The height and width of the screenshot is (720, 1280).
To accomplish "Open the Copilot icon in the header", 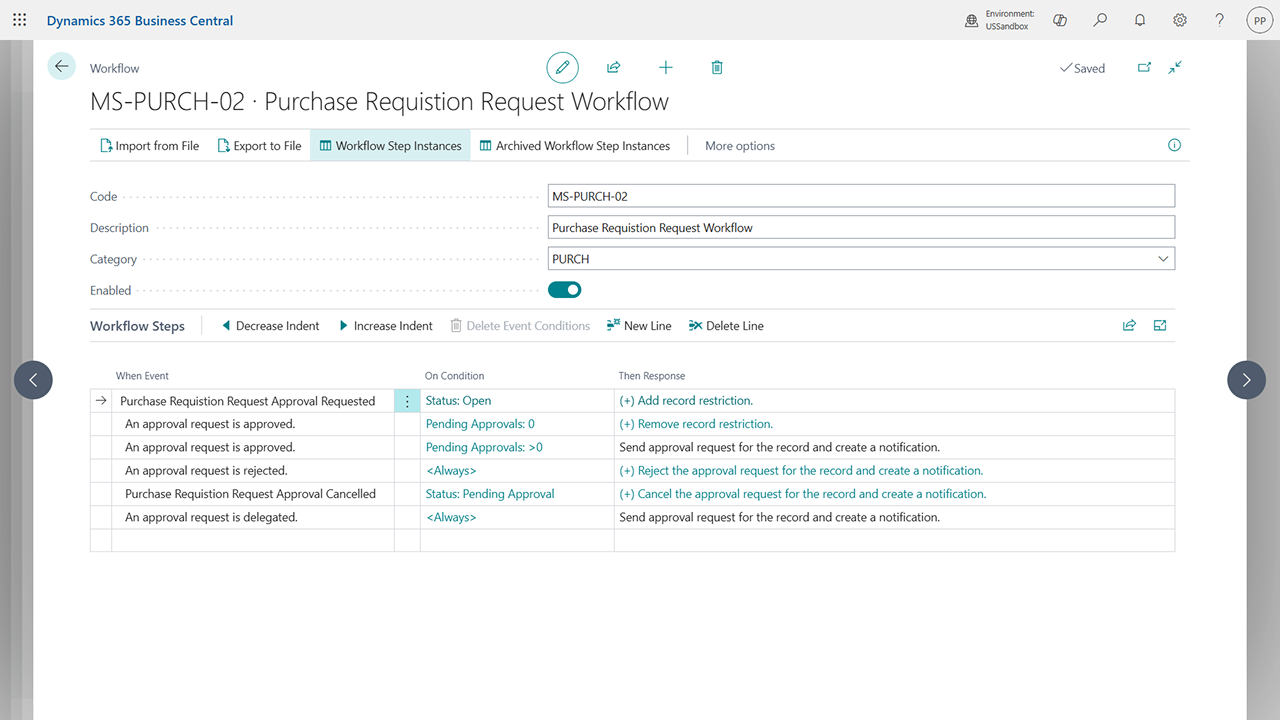I will coord(1059,20).
